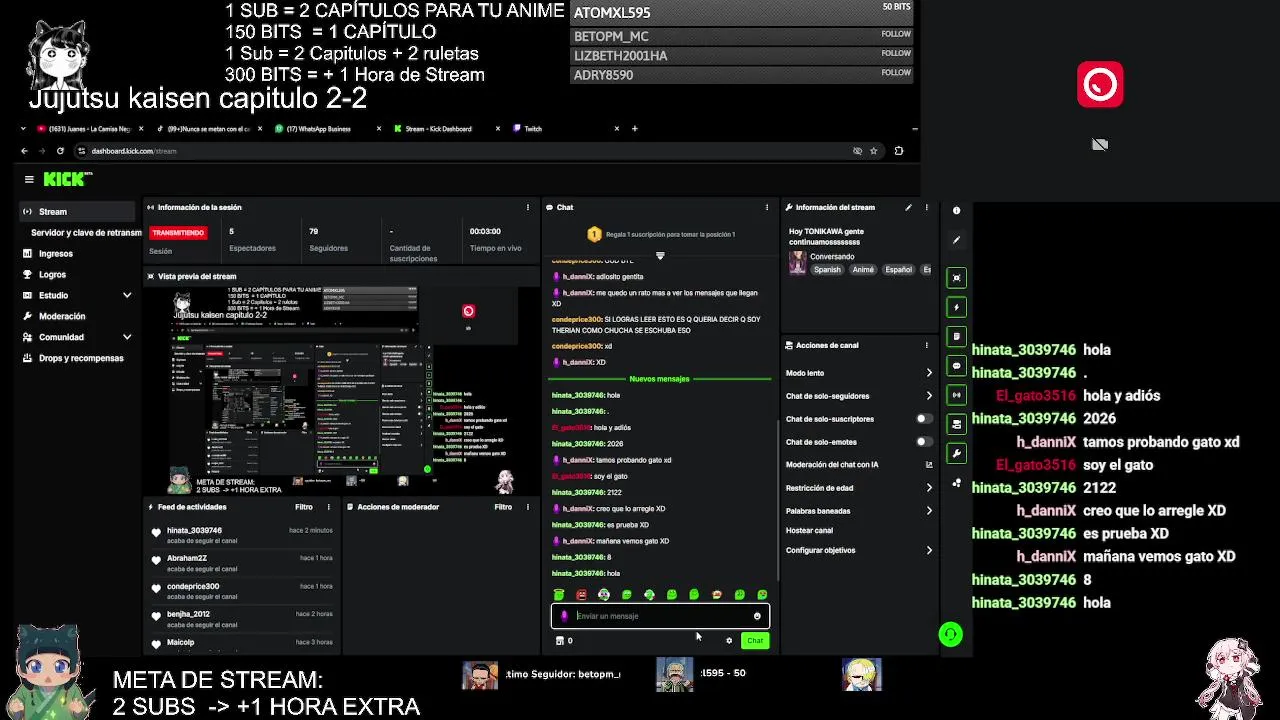Screen dimensions: 1280x720
Task: Open the emote picker in message box
Action: 757,616
